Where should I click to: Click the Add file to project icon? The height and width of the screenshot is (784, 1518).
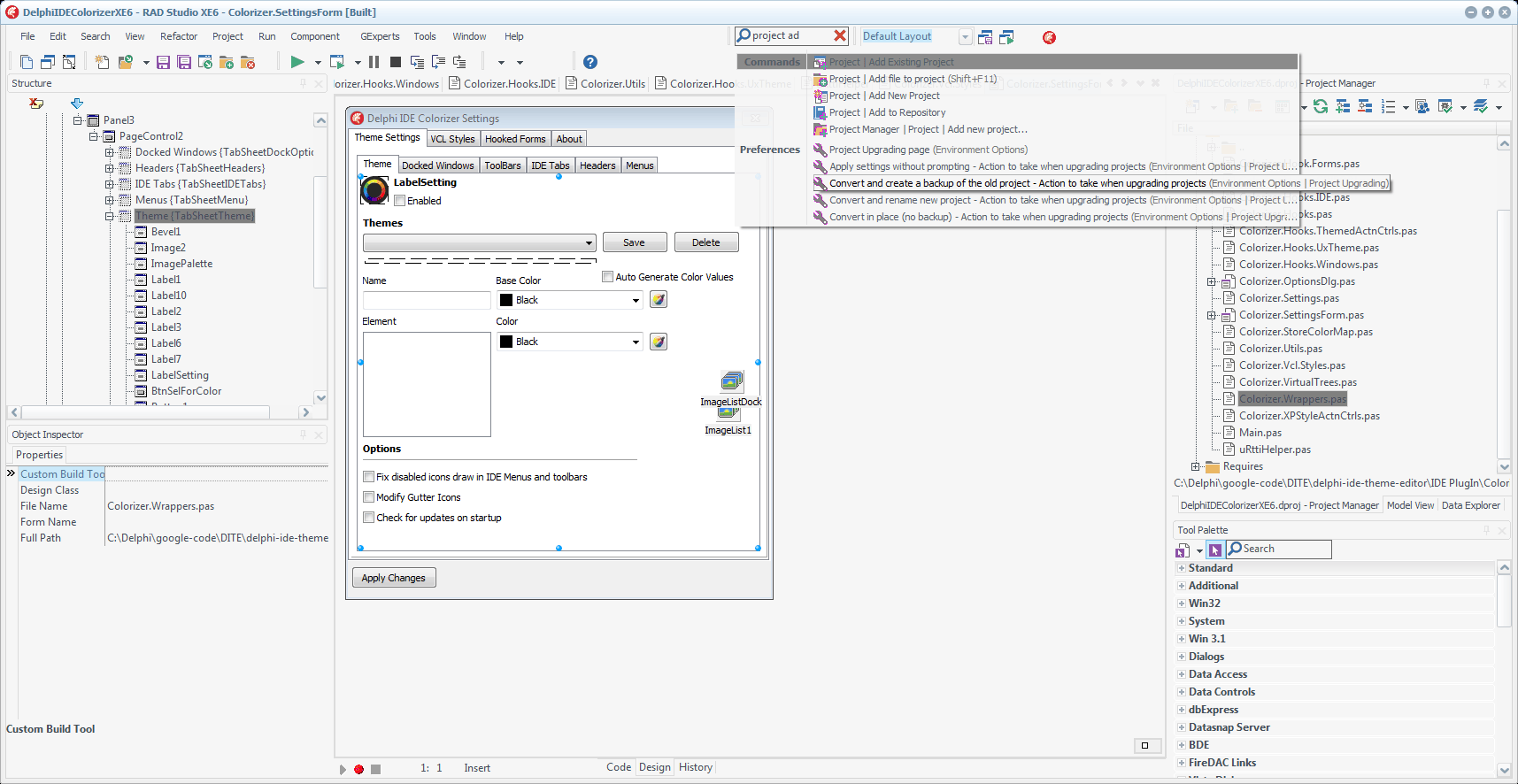tap(227, 62)
